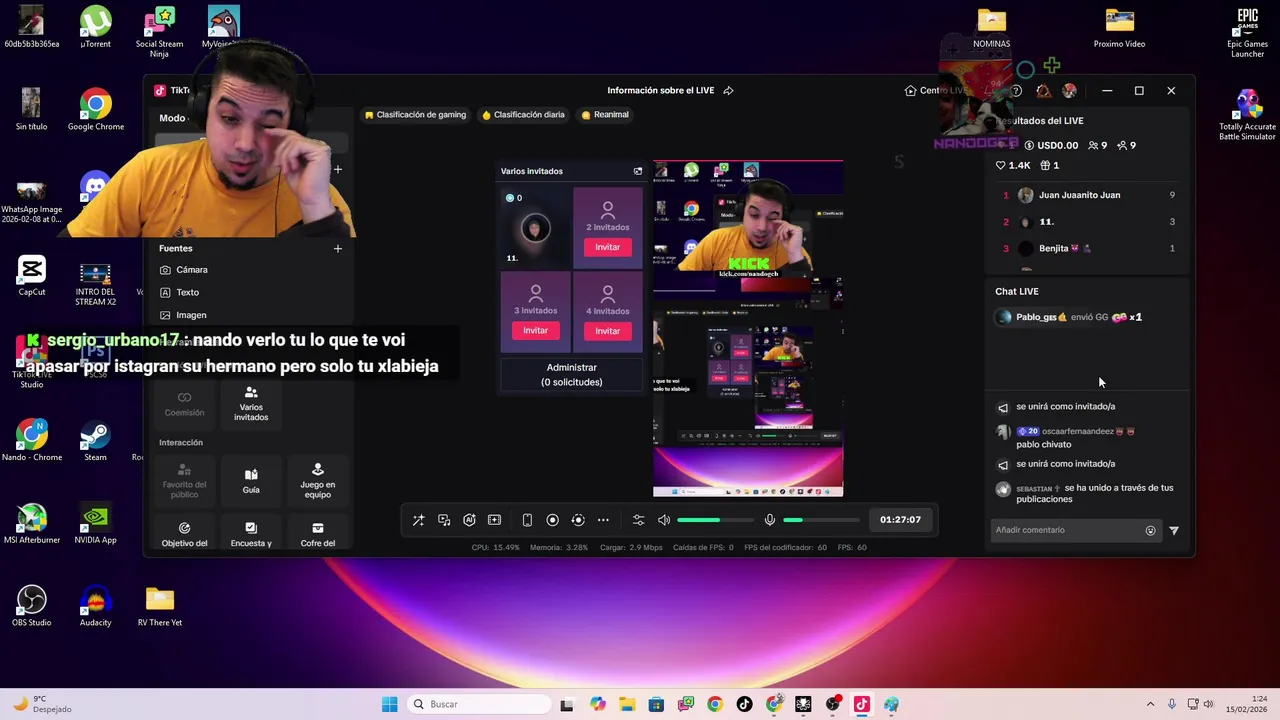Invite guest in the 2 invitados slot
Image resolution: width=1280 pixels, height=720 pixels.
pyautogui.click(x=607, y=247)
